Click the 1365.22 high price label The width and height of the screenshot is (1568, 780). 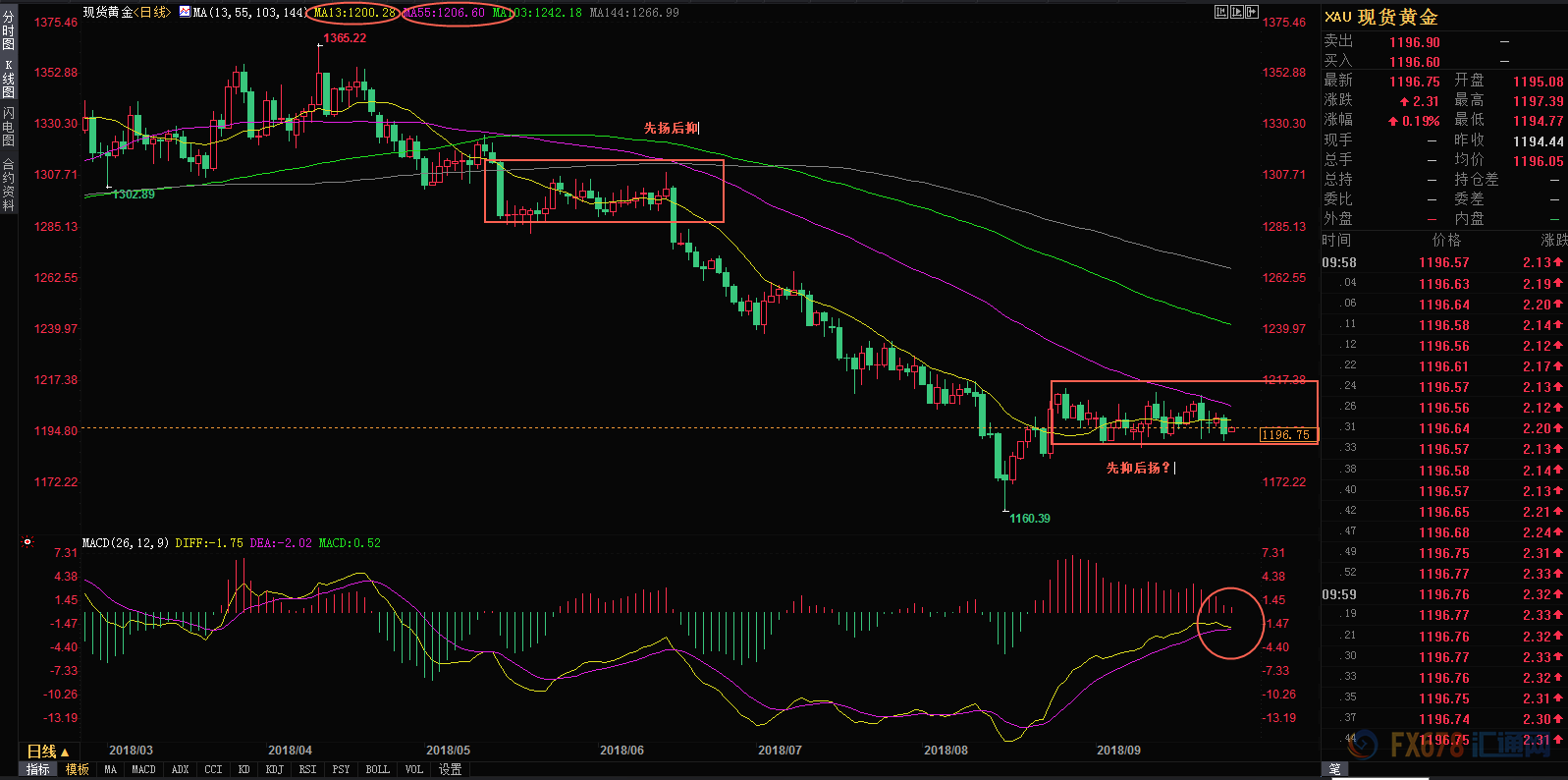[344, 38]
